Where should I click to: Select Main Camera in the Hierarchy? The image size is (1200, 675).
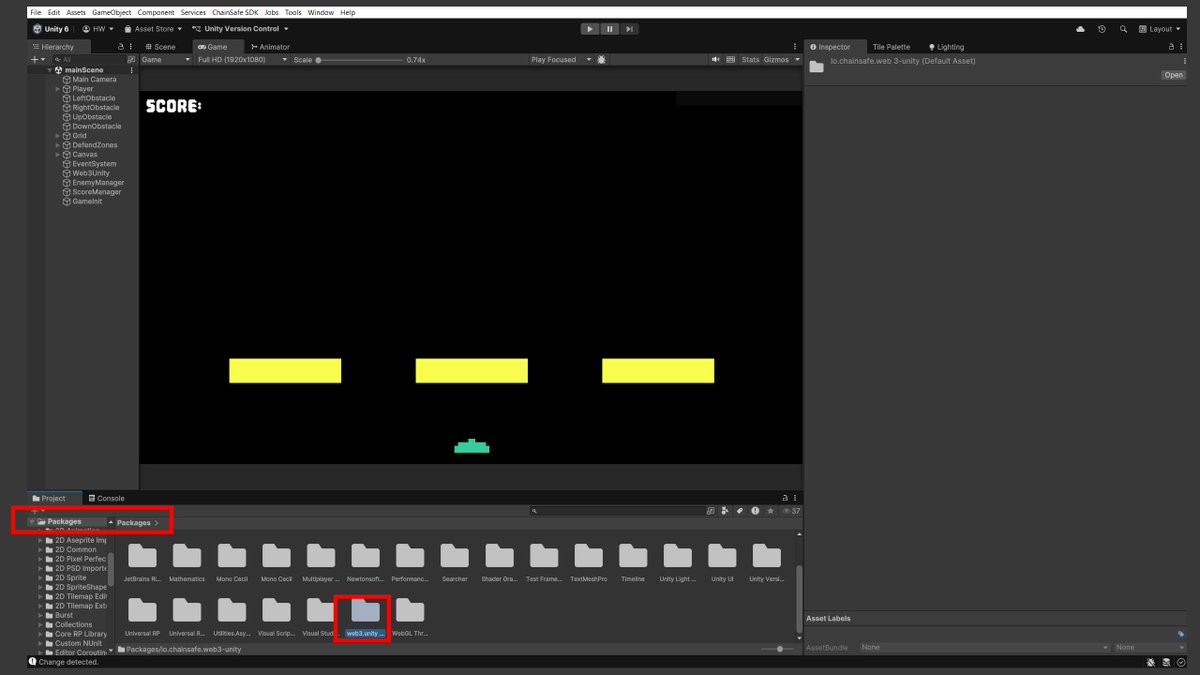(90, 79)
